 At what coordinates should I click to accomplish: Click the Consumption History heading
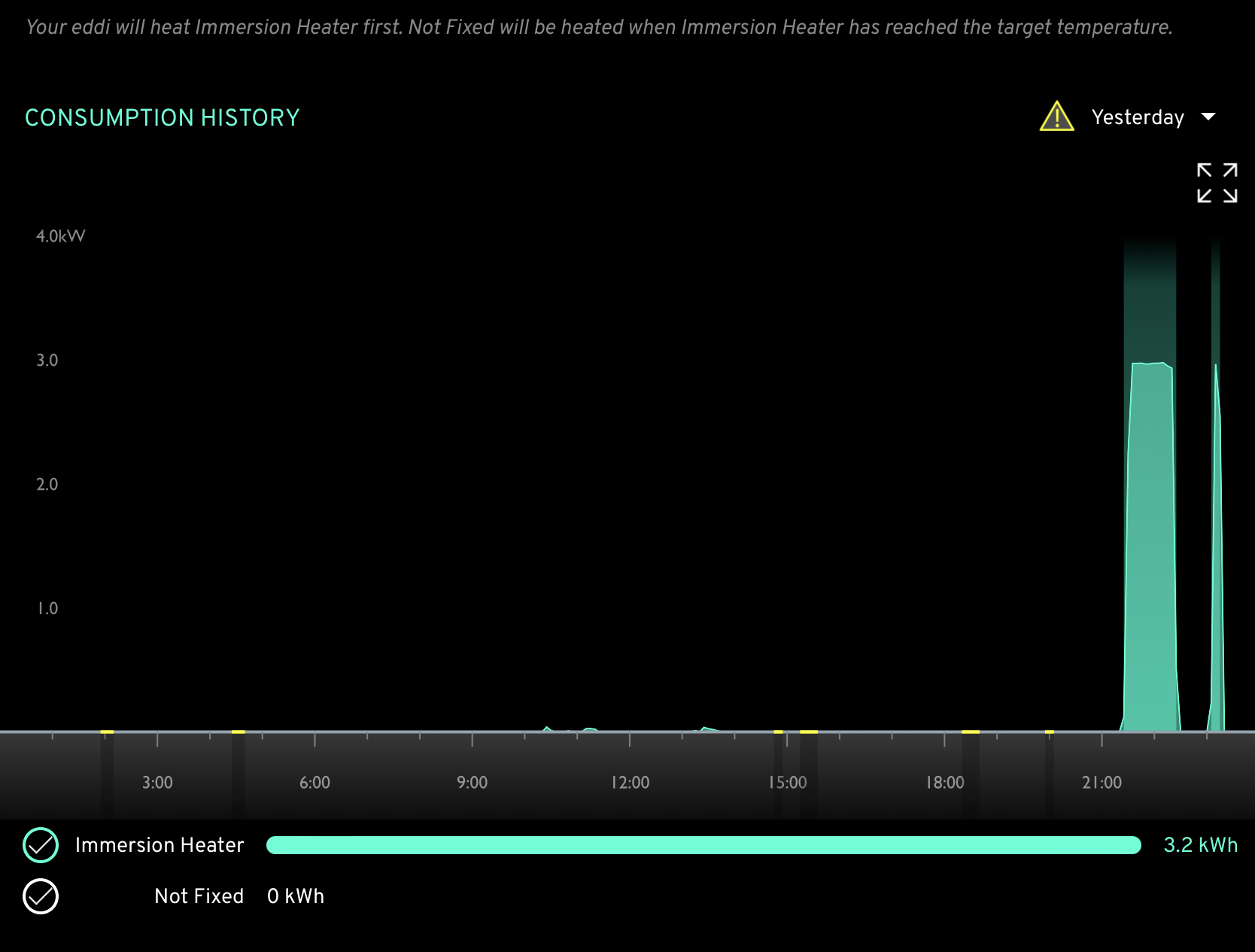[163, 118]
